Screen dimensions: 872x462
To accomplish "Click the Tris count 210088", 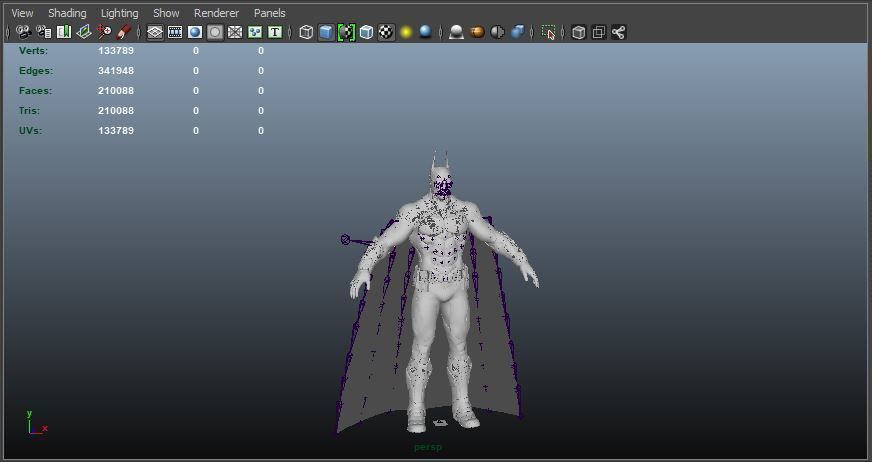I will coord(116,111).
